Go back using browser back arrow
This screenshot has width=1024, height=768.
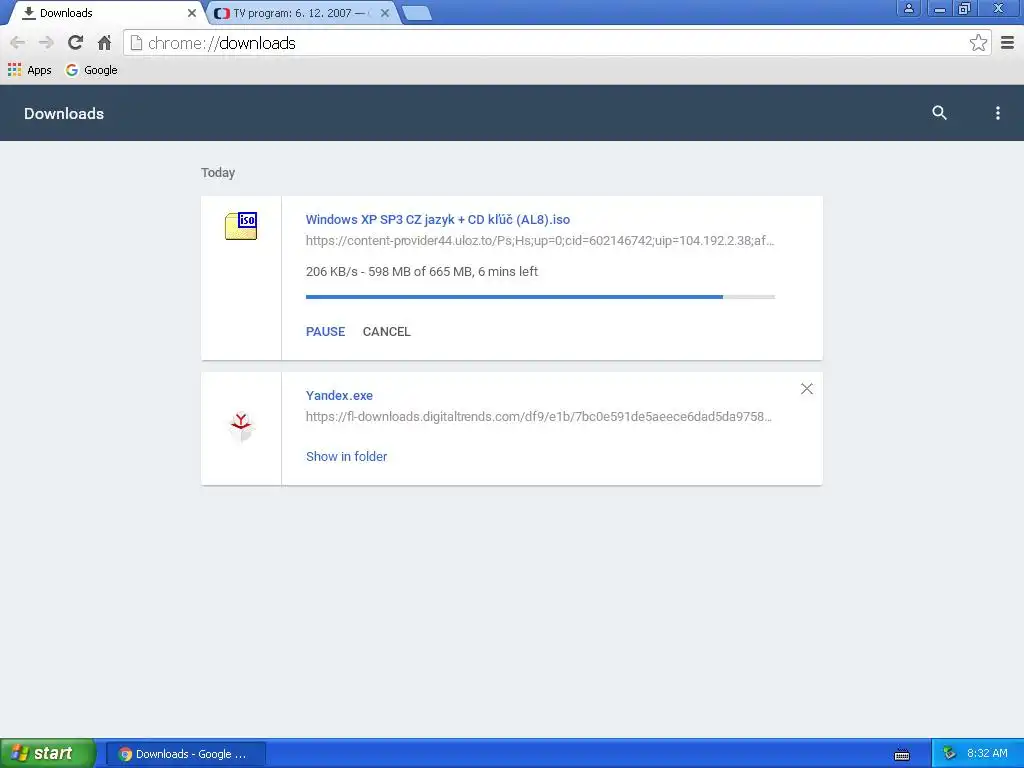tap(18, 43)
